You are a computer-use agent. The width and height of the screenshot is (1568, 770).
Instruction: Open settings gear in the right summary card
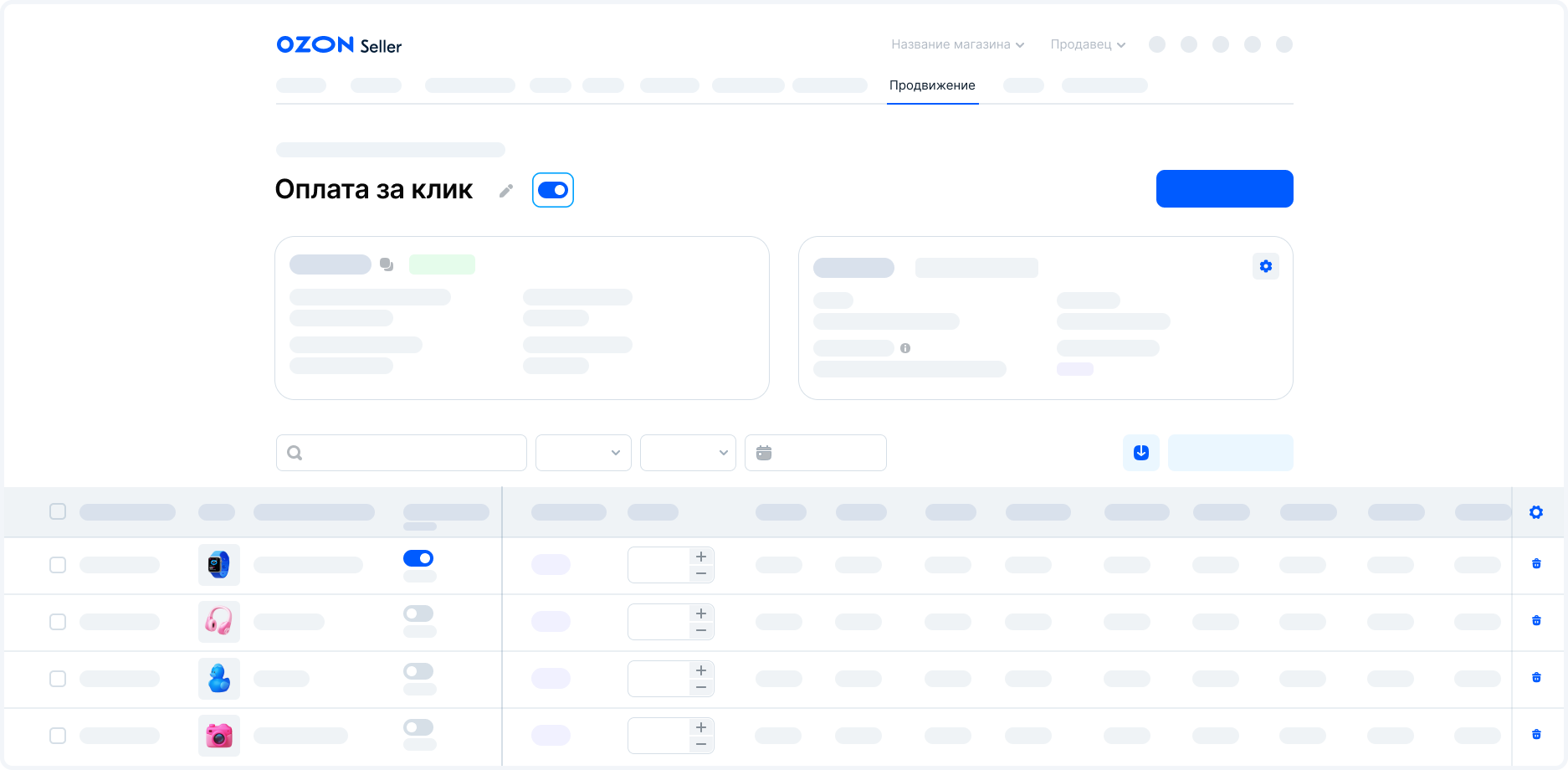pyautogui.click(x=1265, y=266)
